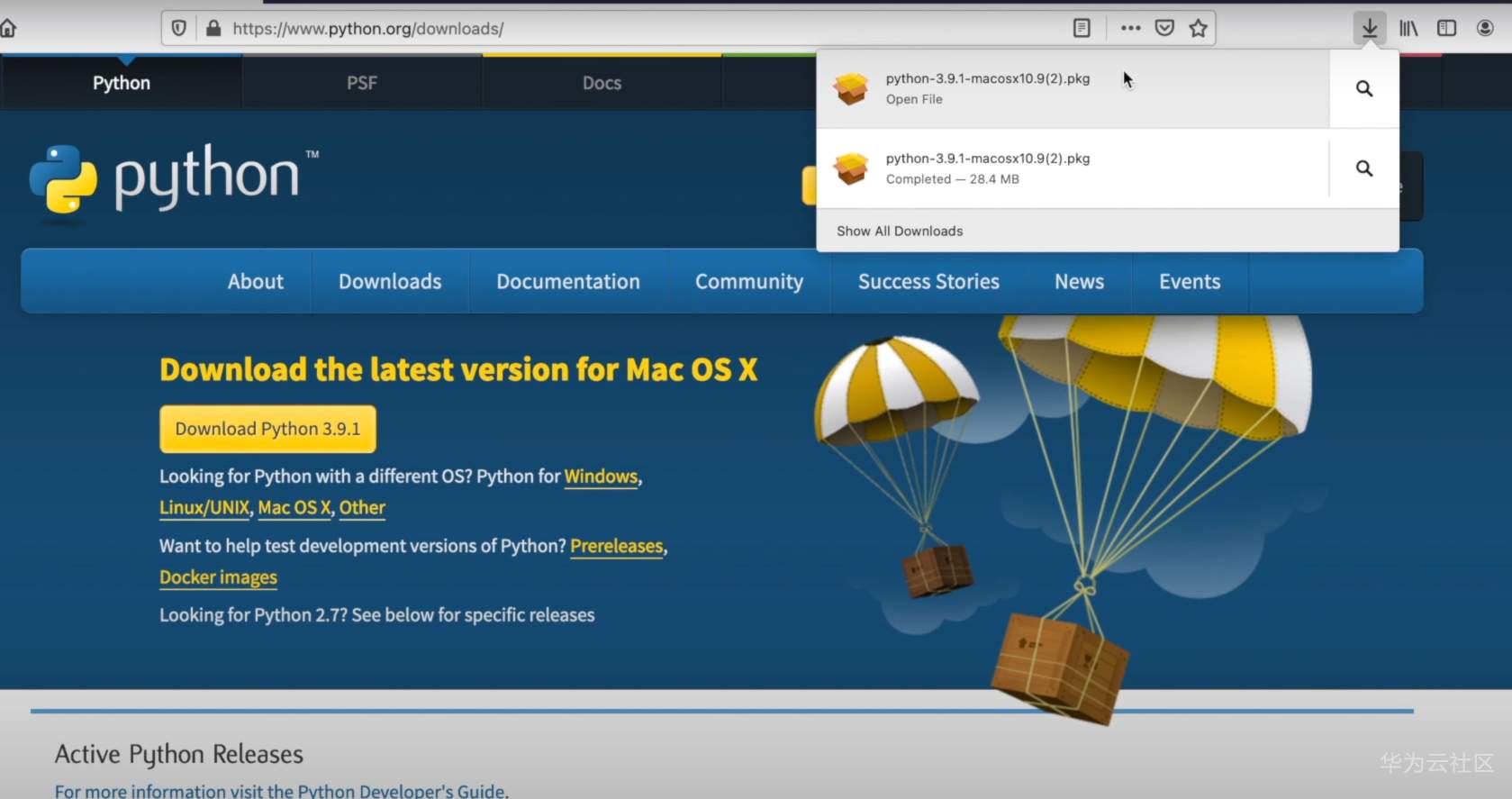The width and height of the screenshot is (1512, 799).
Task: Open the page actions three-dot menu
Action: pos(1130,29)
